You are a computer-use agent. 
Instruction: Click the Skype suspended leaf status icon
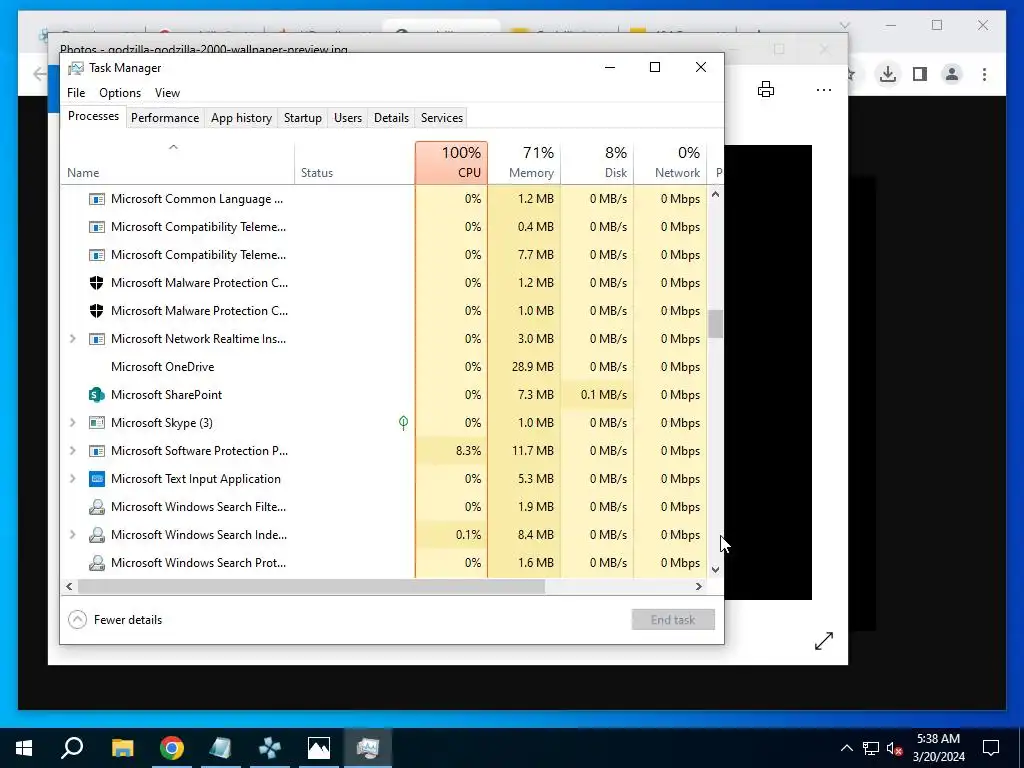coord(404,423)
